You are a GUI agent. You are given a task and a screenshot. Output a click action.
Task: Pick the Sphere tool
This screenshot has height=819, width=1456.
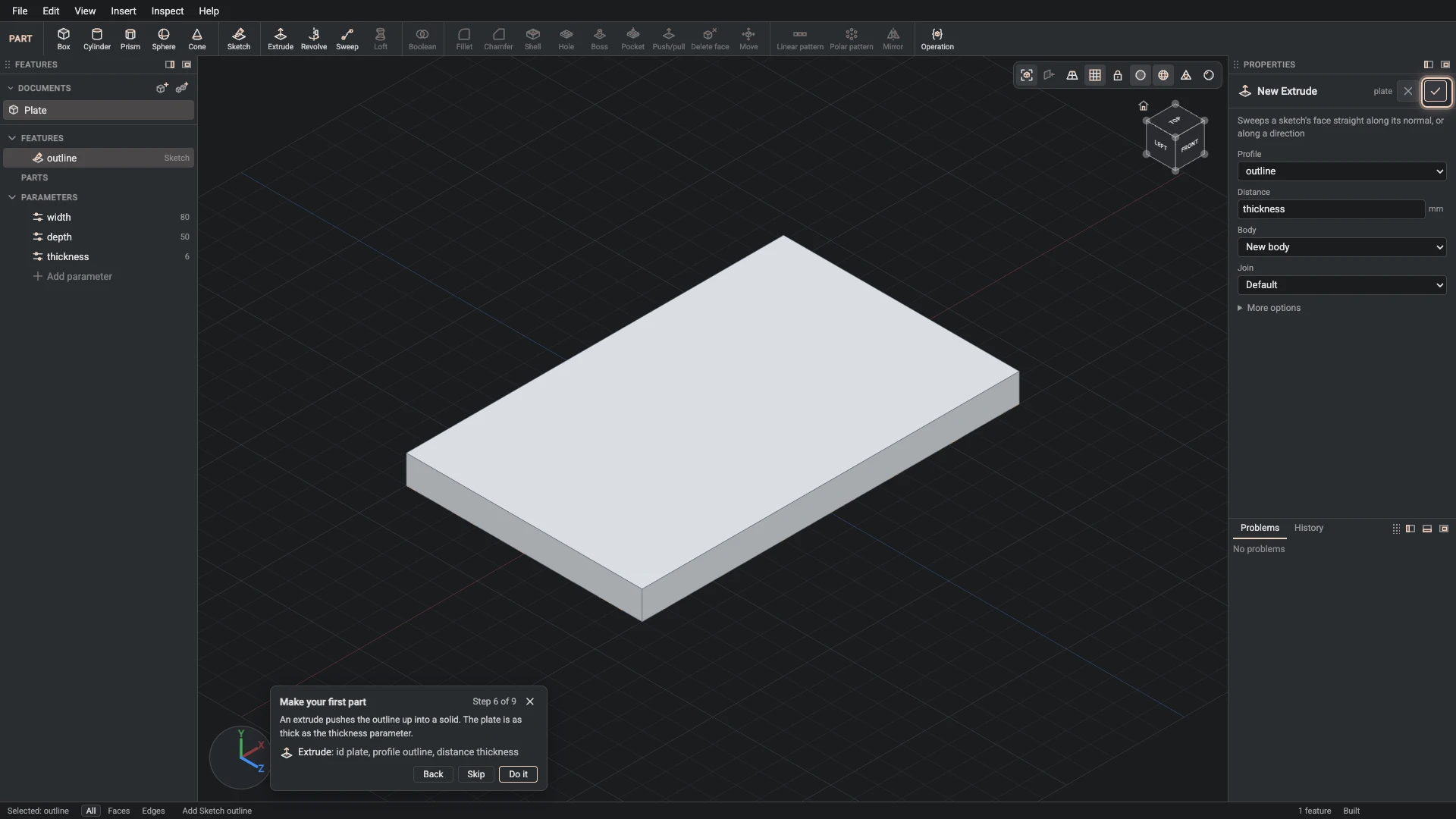coord(164,39)
